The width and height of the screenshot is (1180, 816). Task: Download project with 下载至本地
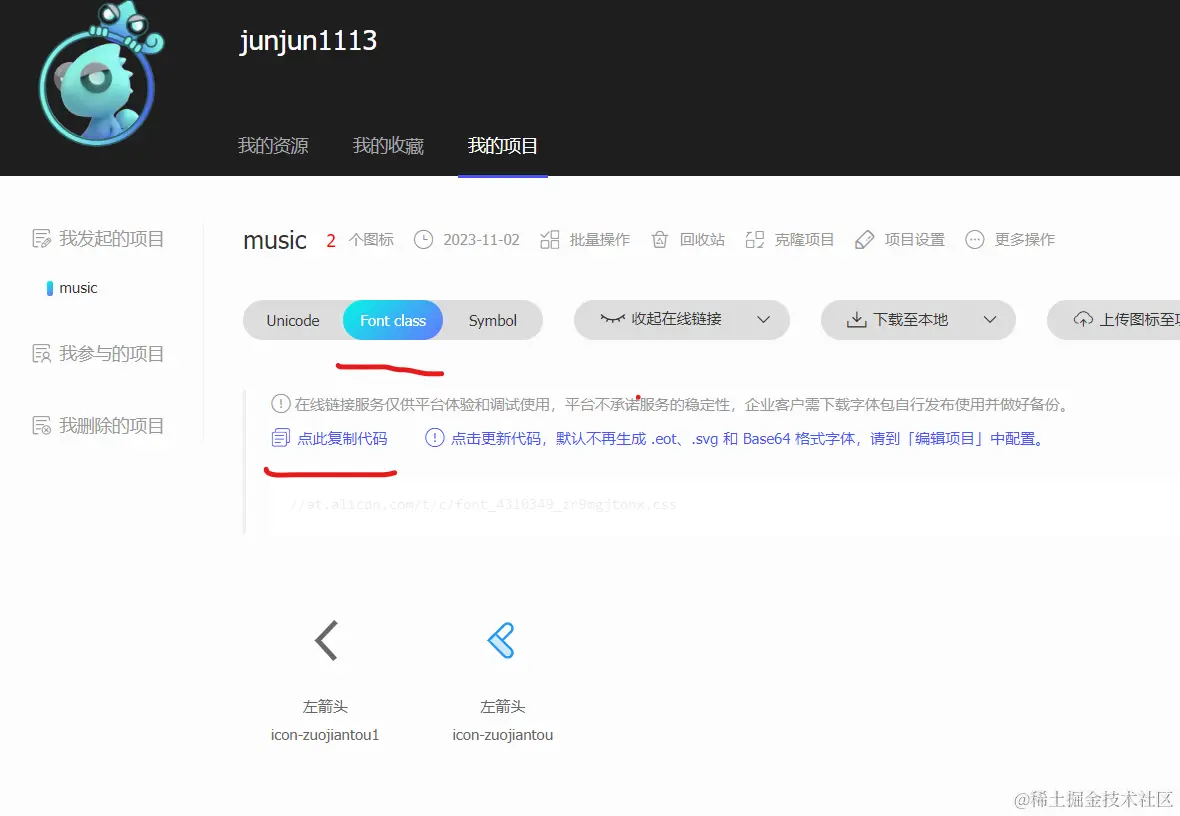click(910, 320)
